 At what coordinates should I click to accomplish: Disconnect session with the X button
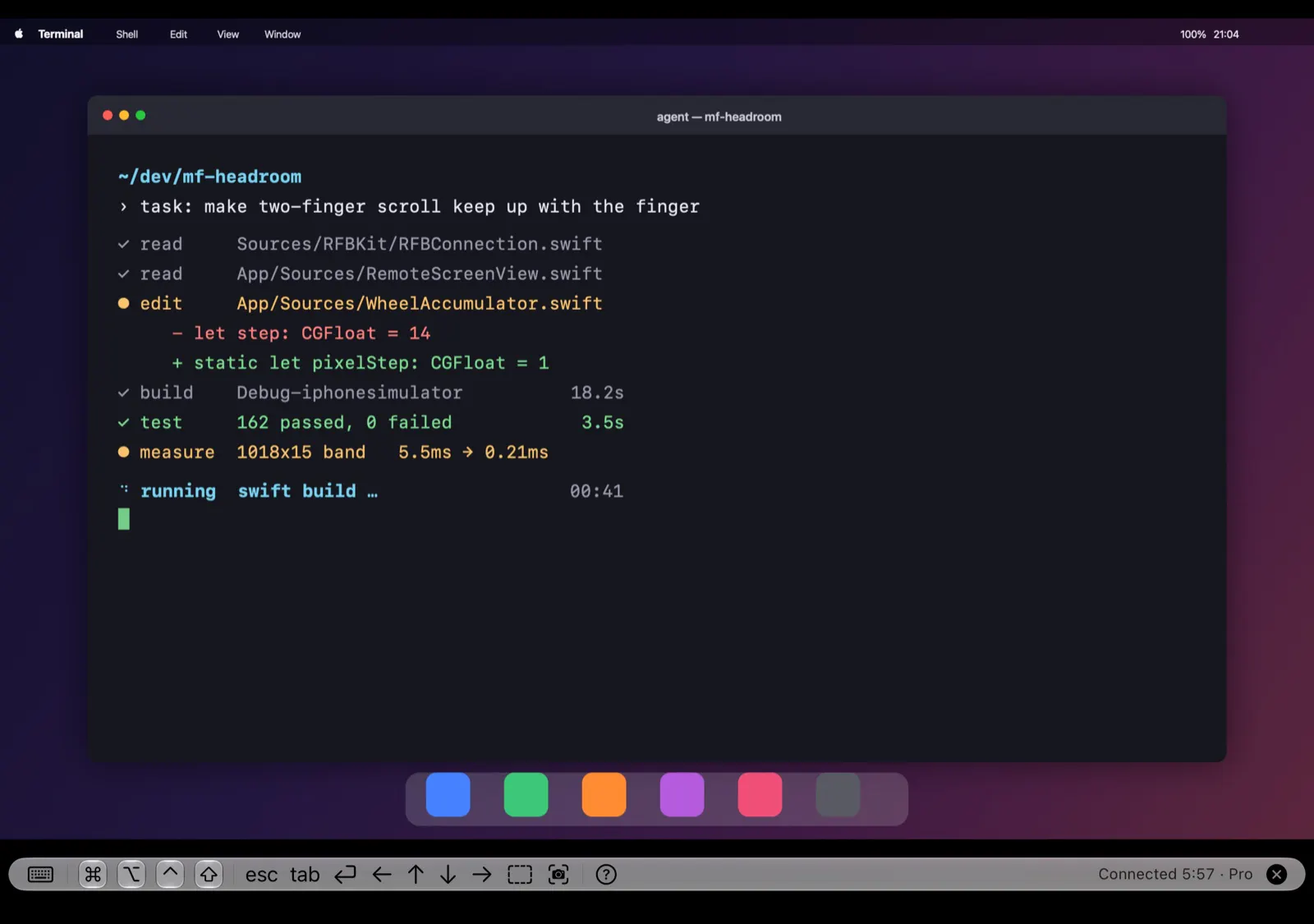click(1277, 875)
